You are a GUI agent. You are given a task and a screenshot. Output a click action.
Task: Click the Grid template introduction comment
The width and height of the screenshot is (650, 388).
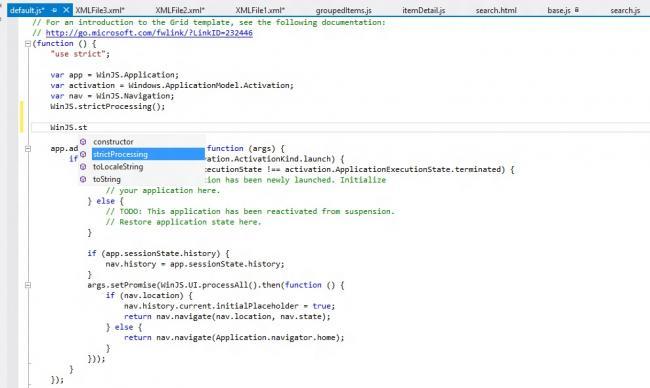[x=209, y=22]
